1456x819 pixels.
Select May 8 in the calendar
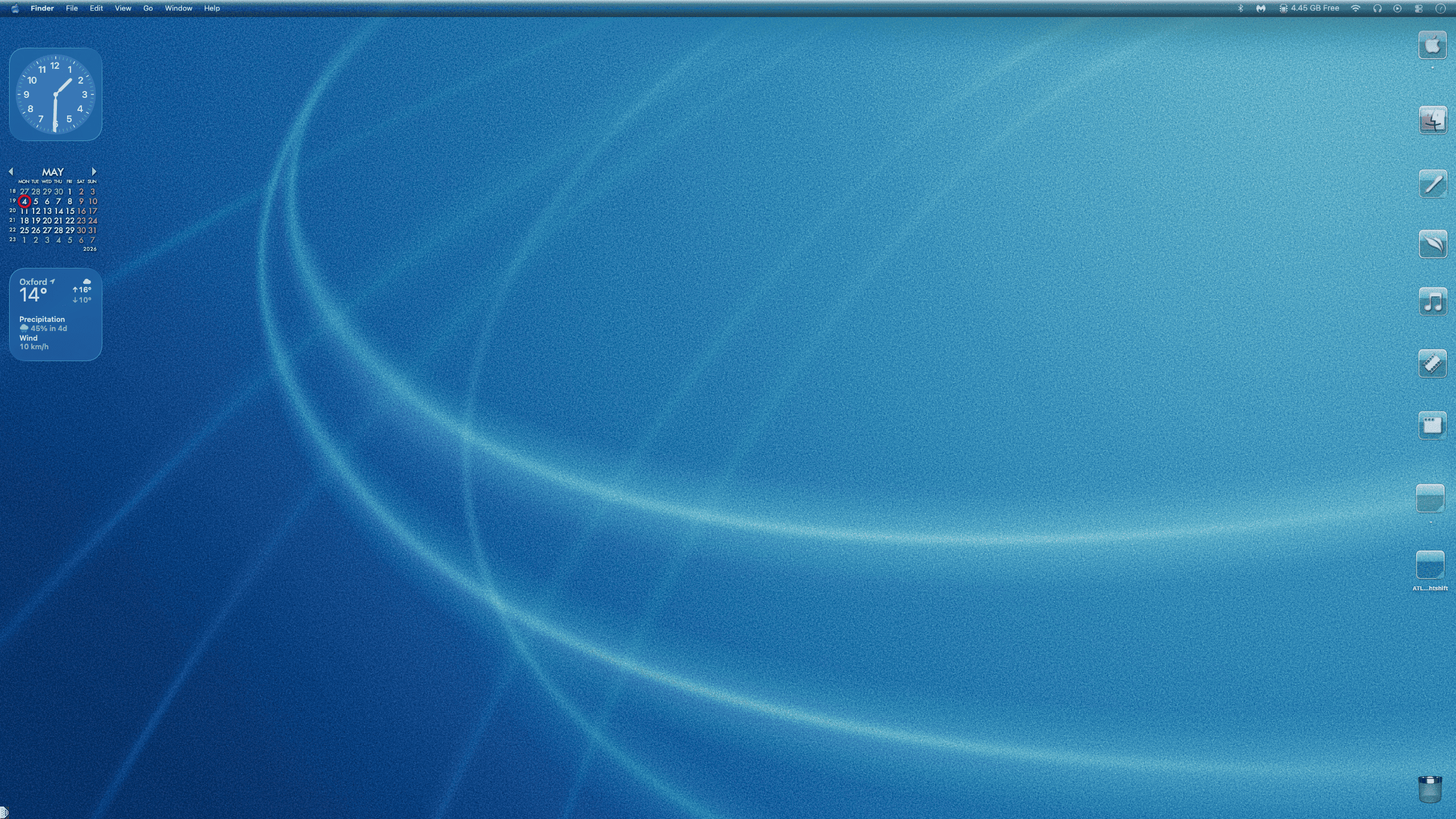point(70,201)
